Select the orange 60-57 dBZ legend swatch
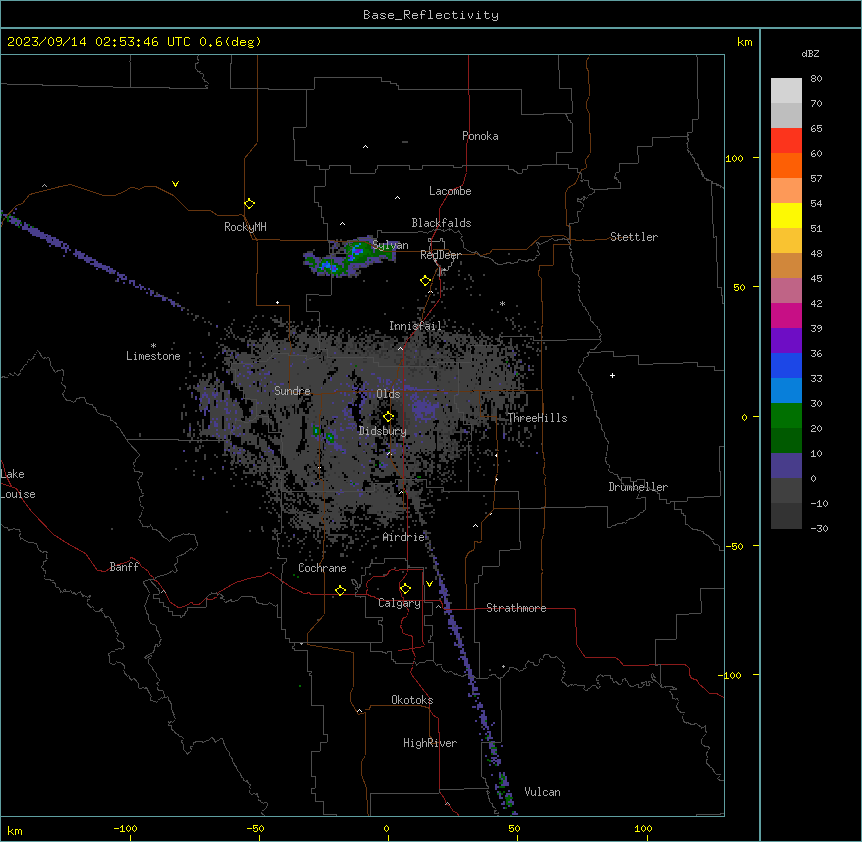 (x=786, y=165)
